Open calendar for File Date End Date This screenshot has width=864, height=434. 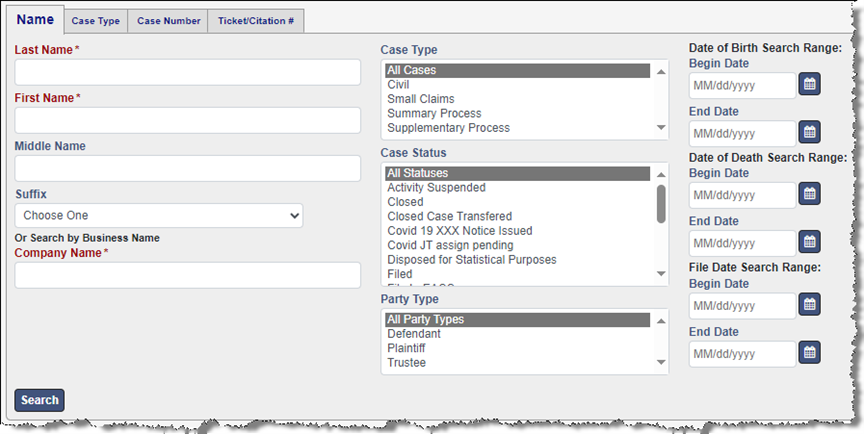[x=809, y=353]
